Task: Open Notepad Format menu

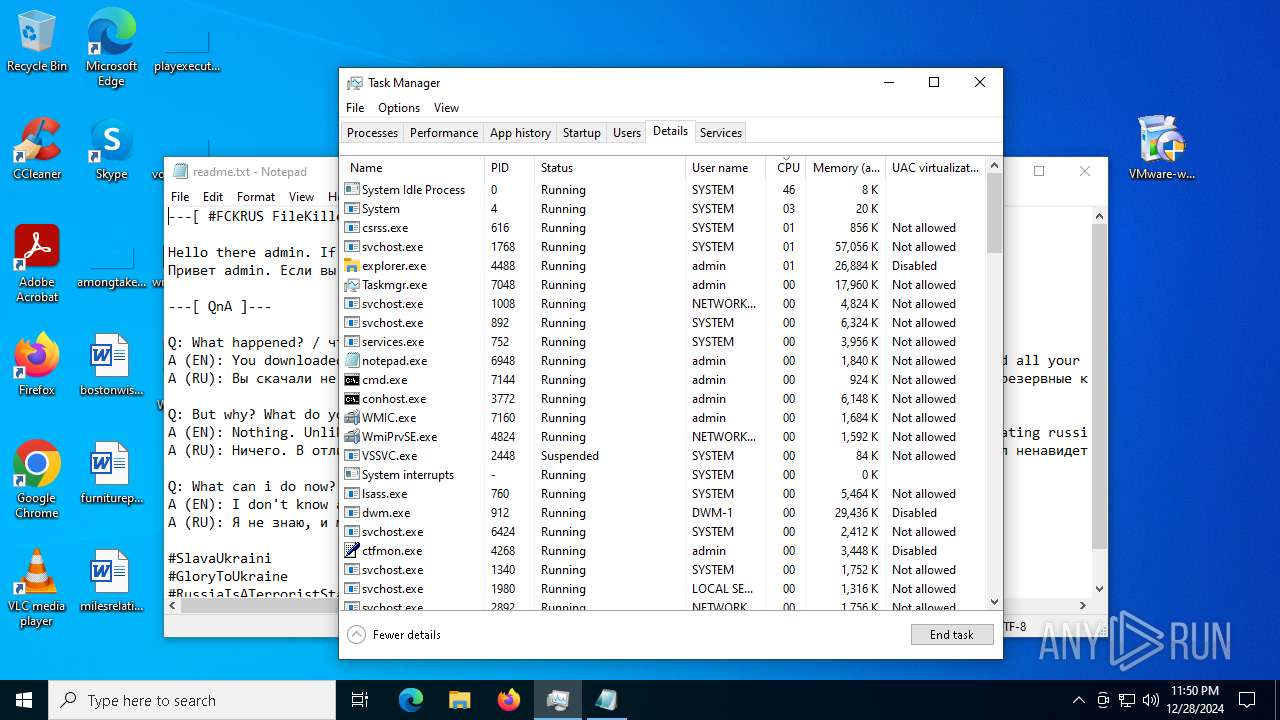Action: (x=256, y=197)
